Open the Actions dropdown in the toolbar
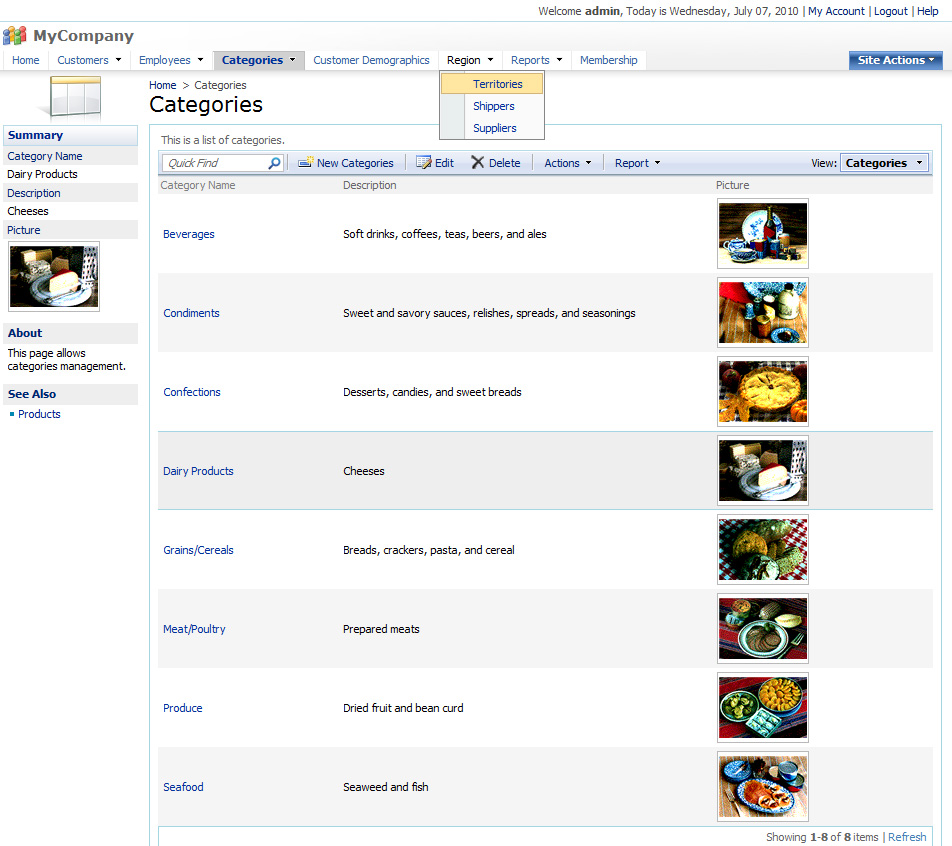952x846 pixels. point(567,162)
